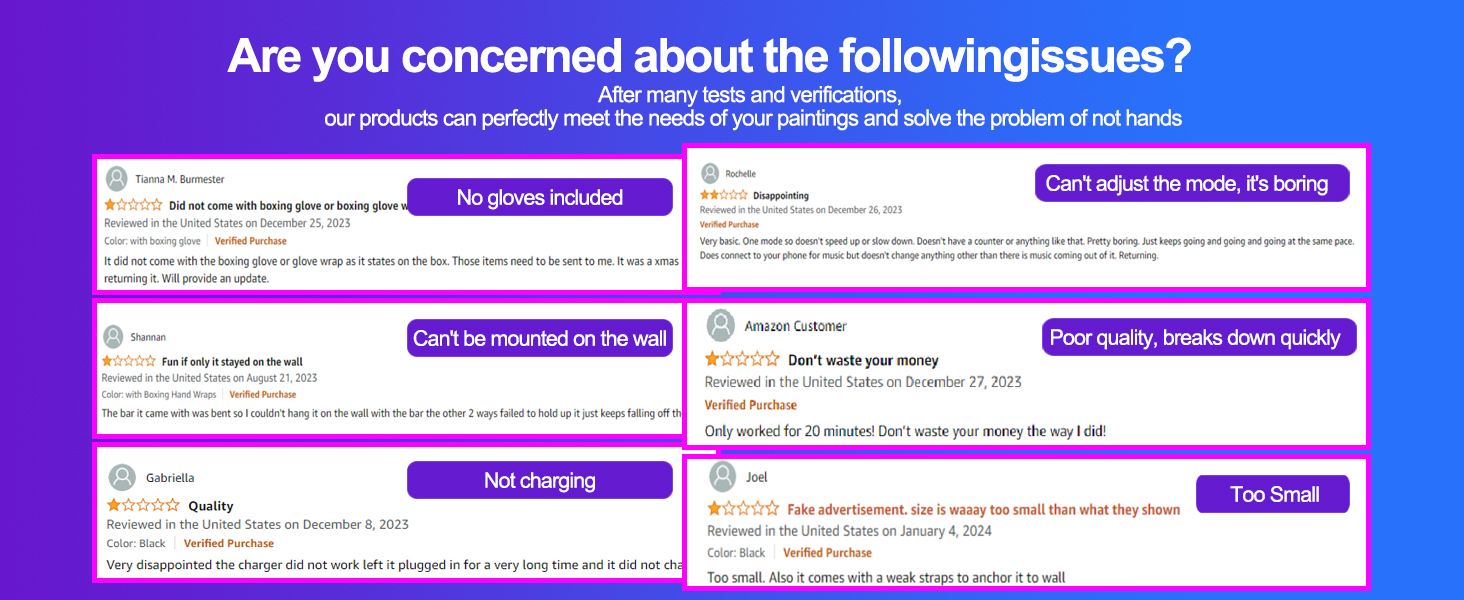Click the star rating on Joel's review
Image resolution: width=1464 pixels, height=600 pixels.
743,509
